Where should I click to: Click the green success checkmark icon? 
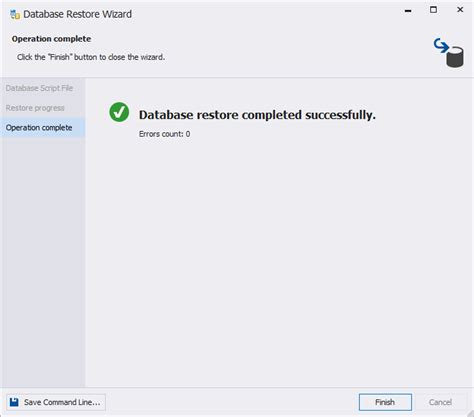tap(119, 112)
